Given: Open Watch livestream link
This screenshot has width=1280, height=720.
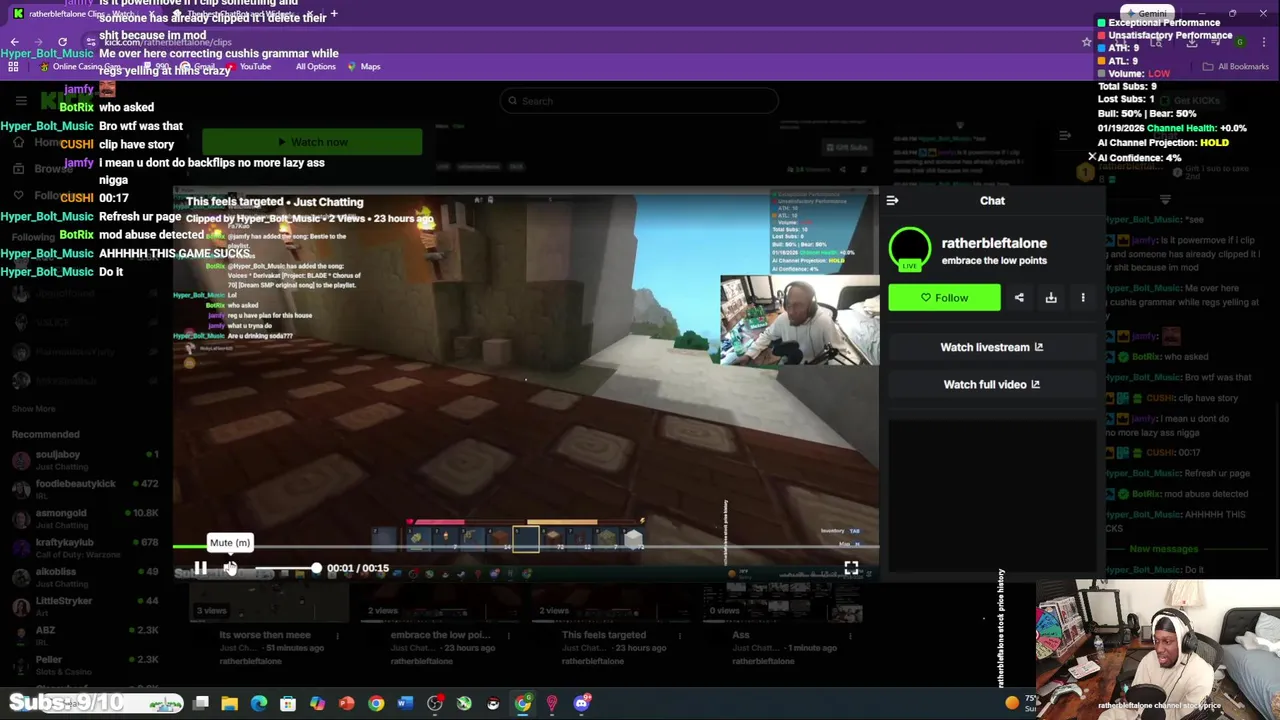Looking at the screenshot, I should (992, 347).
